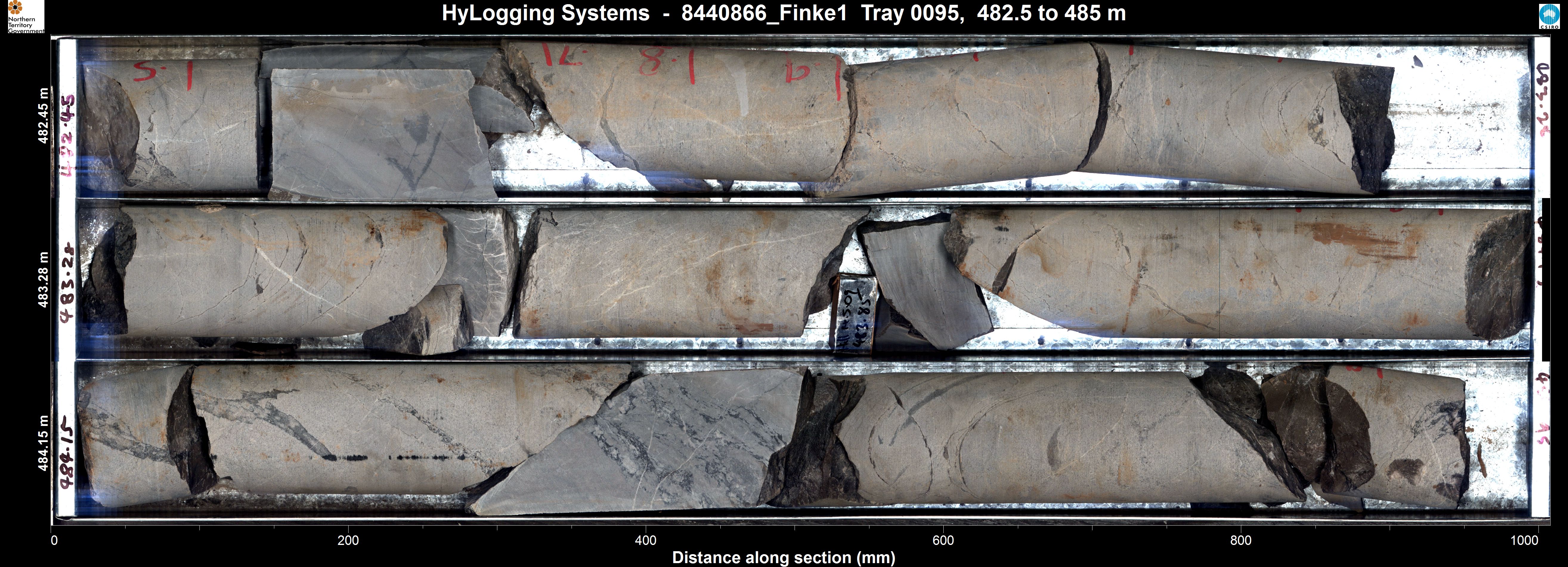Click the 800 axis tick label
Image resolution: width=1568 pixels, height=567 pixels.
(x=1240, y=540)
